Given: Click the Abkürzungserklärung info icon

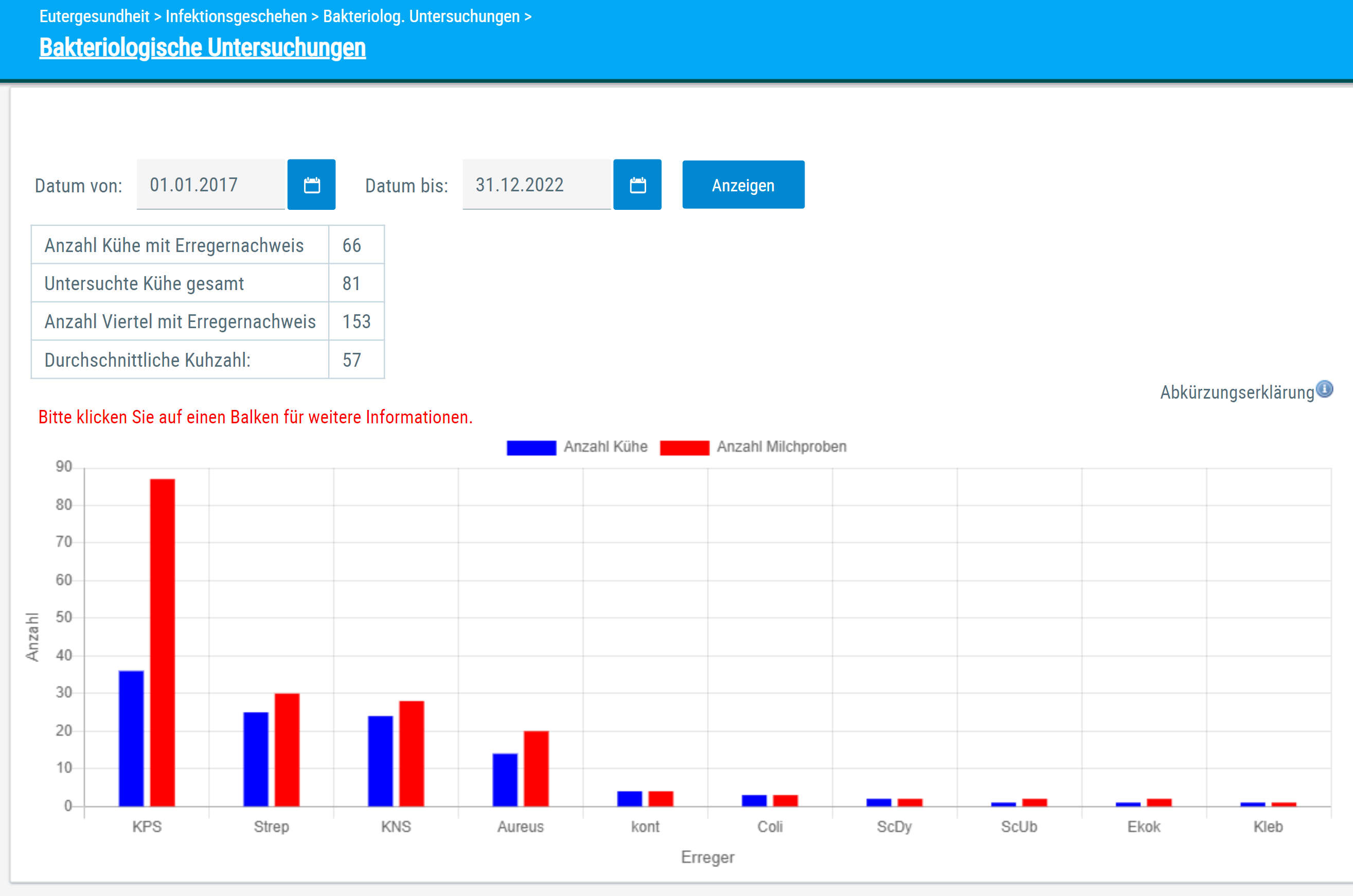Looking at the screenshot, I should pos(1324,389).
